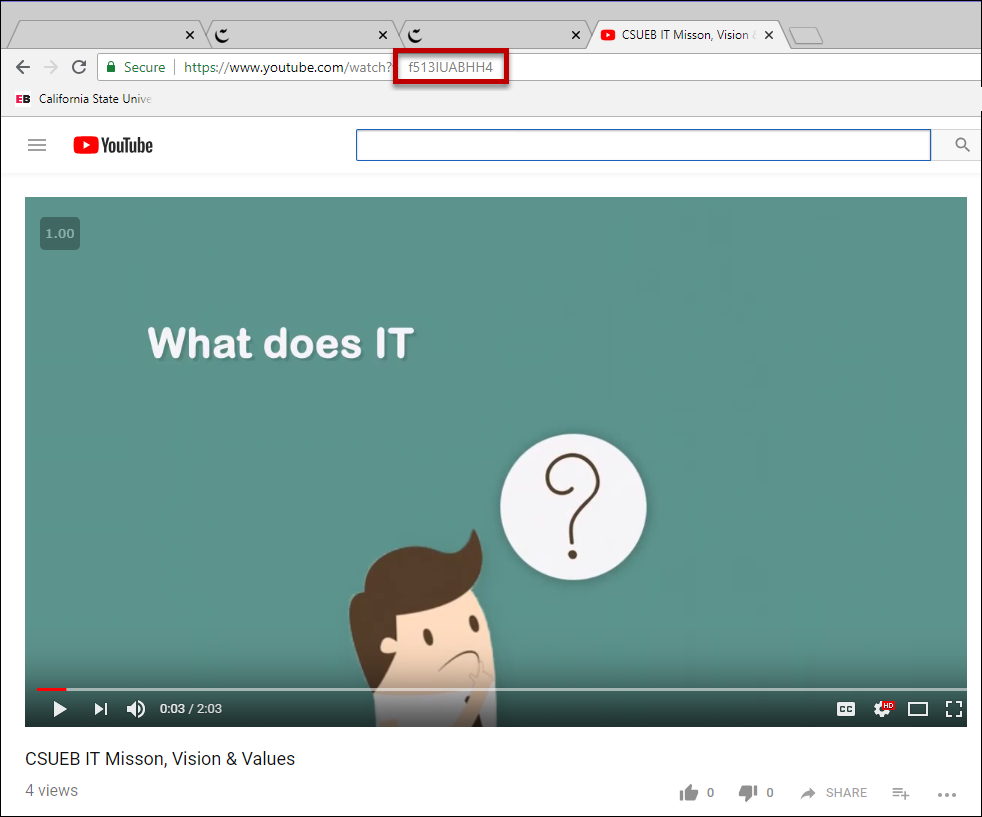
Task: Play the video
Action: click(60, 709)
